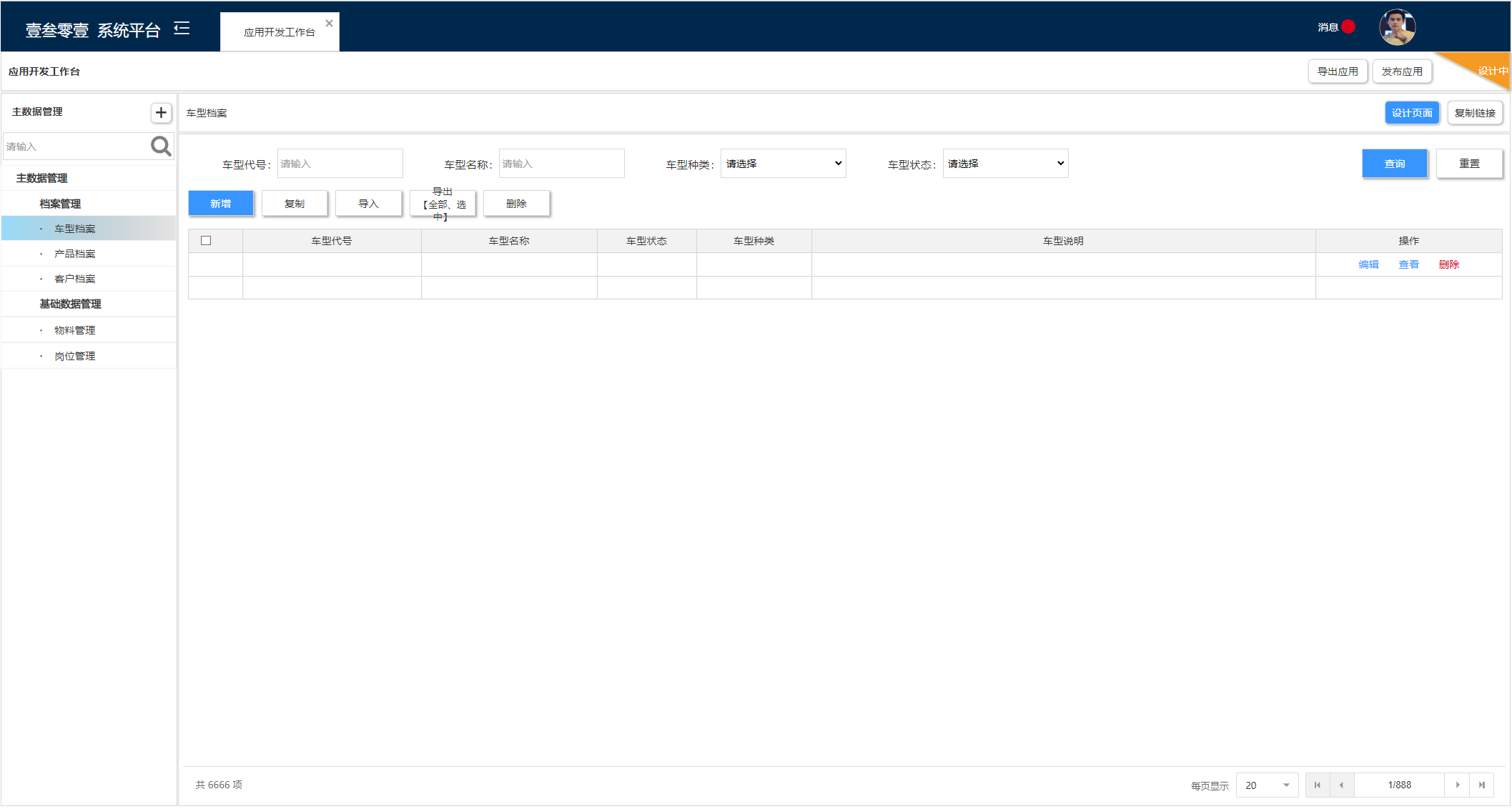The height and width of the screenshot is (809, 1512).
Task: Select 产品档案 in the sidebar tree
Action: tap(75, 254)
